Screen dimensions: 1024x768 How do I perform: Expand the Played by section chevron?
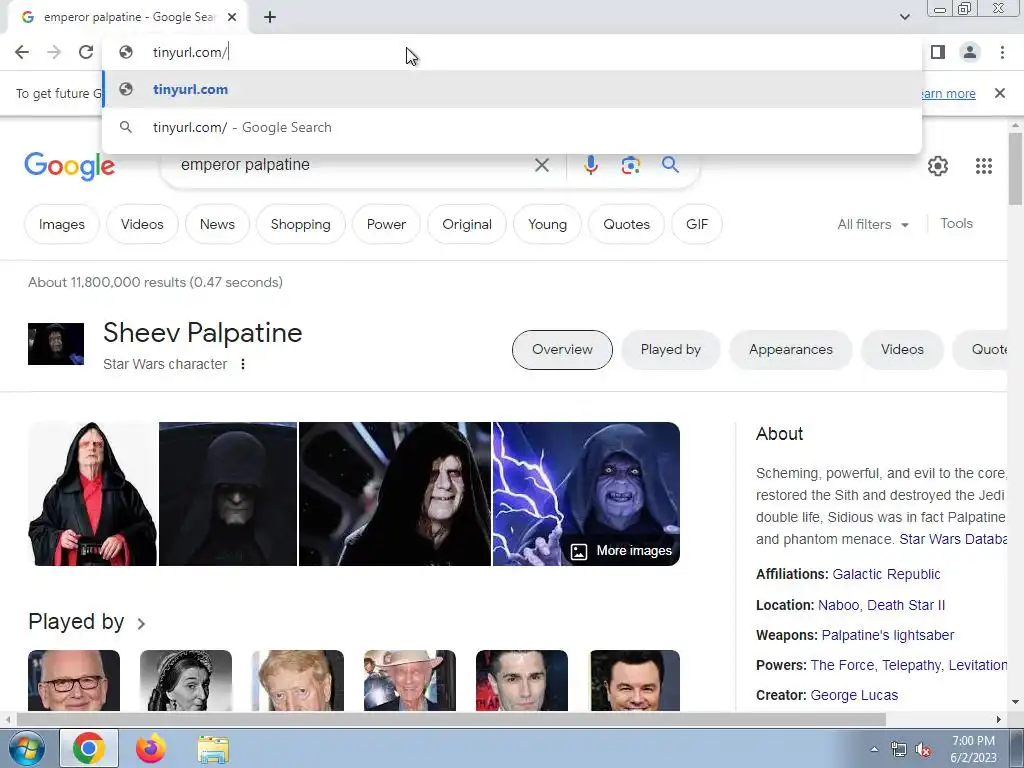[x=141, y=623]
